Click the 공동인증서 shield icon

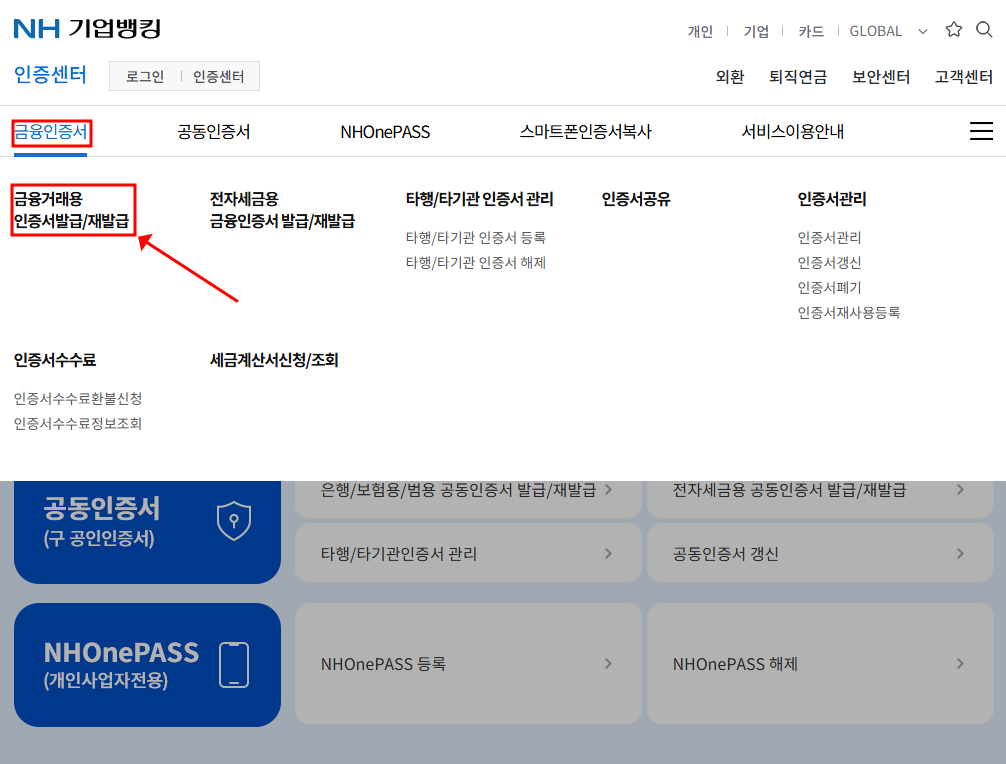[234, 520]
